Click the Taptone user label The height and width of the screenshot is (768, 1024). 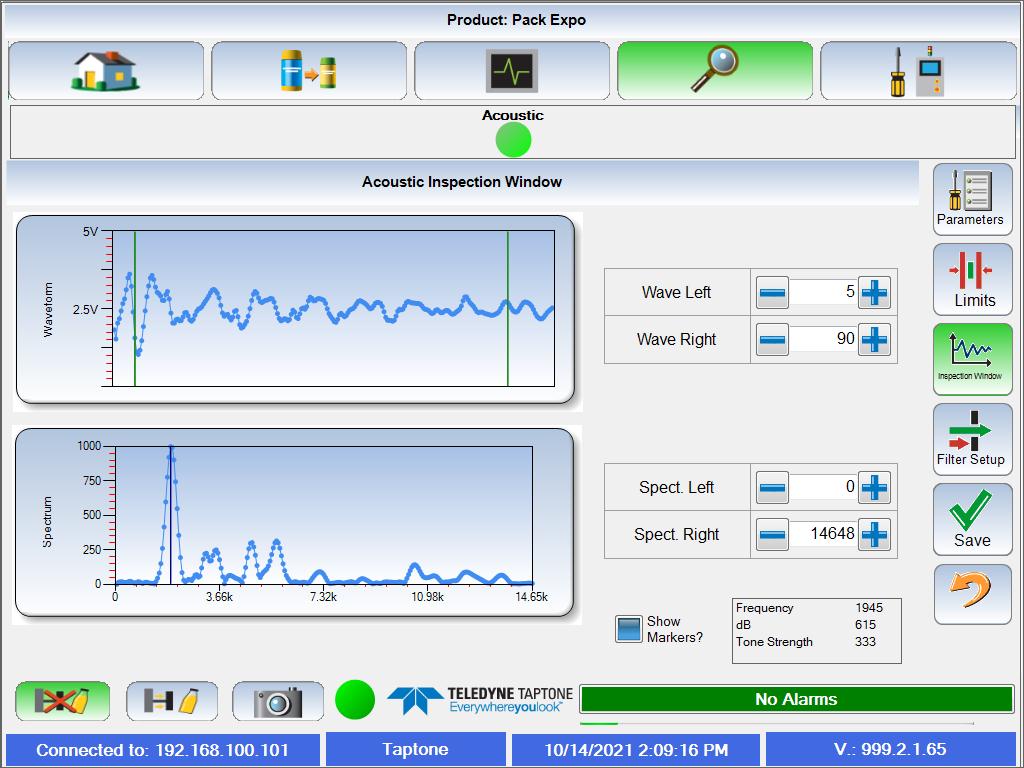click(415, 750)
